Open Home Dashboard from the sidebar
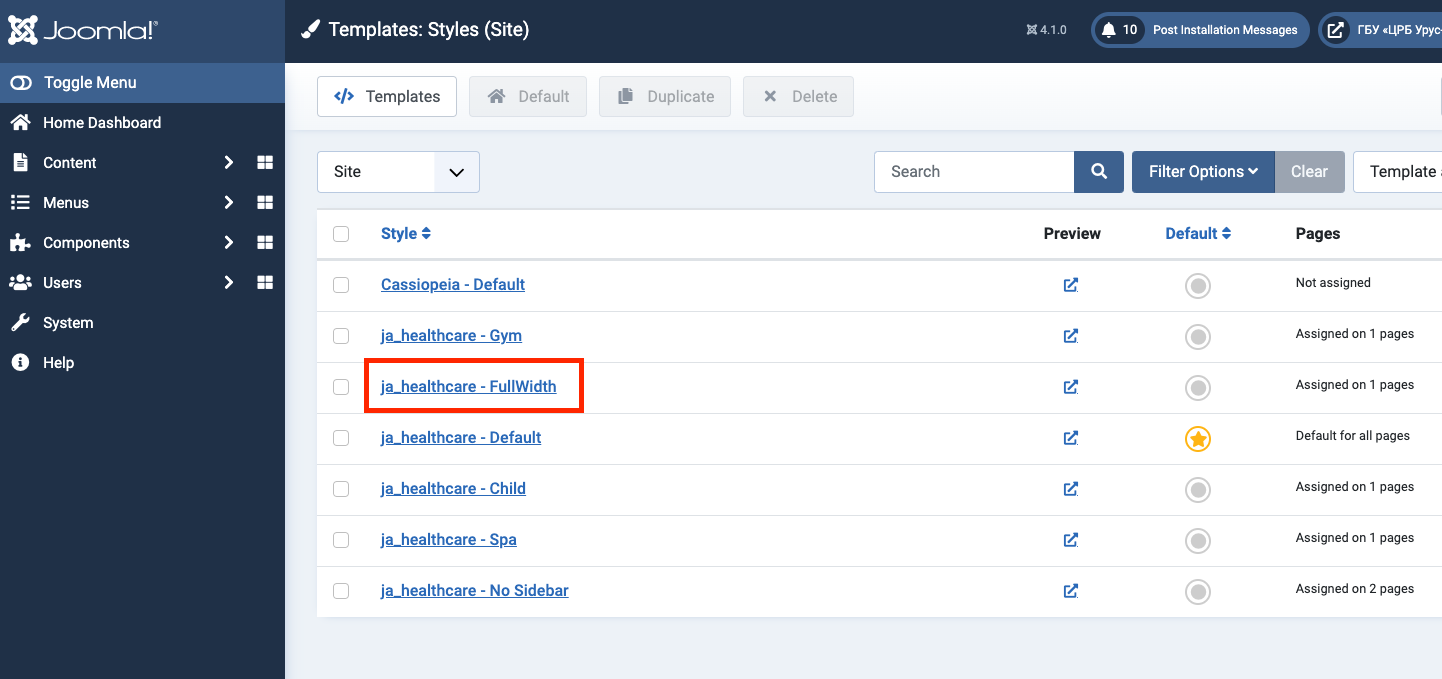The width and height of the screenshot is (1442, 679). click(101, 123)
